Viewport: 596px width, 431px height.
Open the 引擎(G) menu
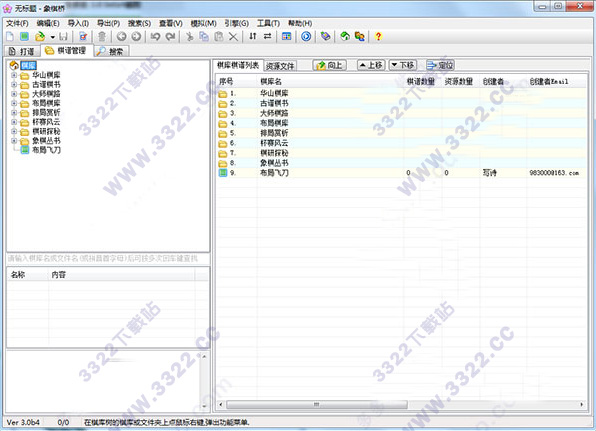click(x=236, y=23)
